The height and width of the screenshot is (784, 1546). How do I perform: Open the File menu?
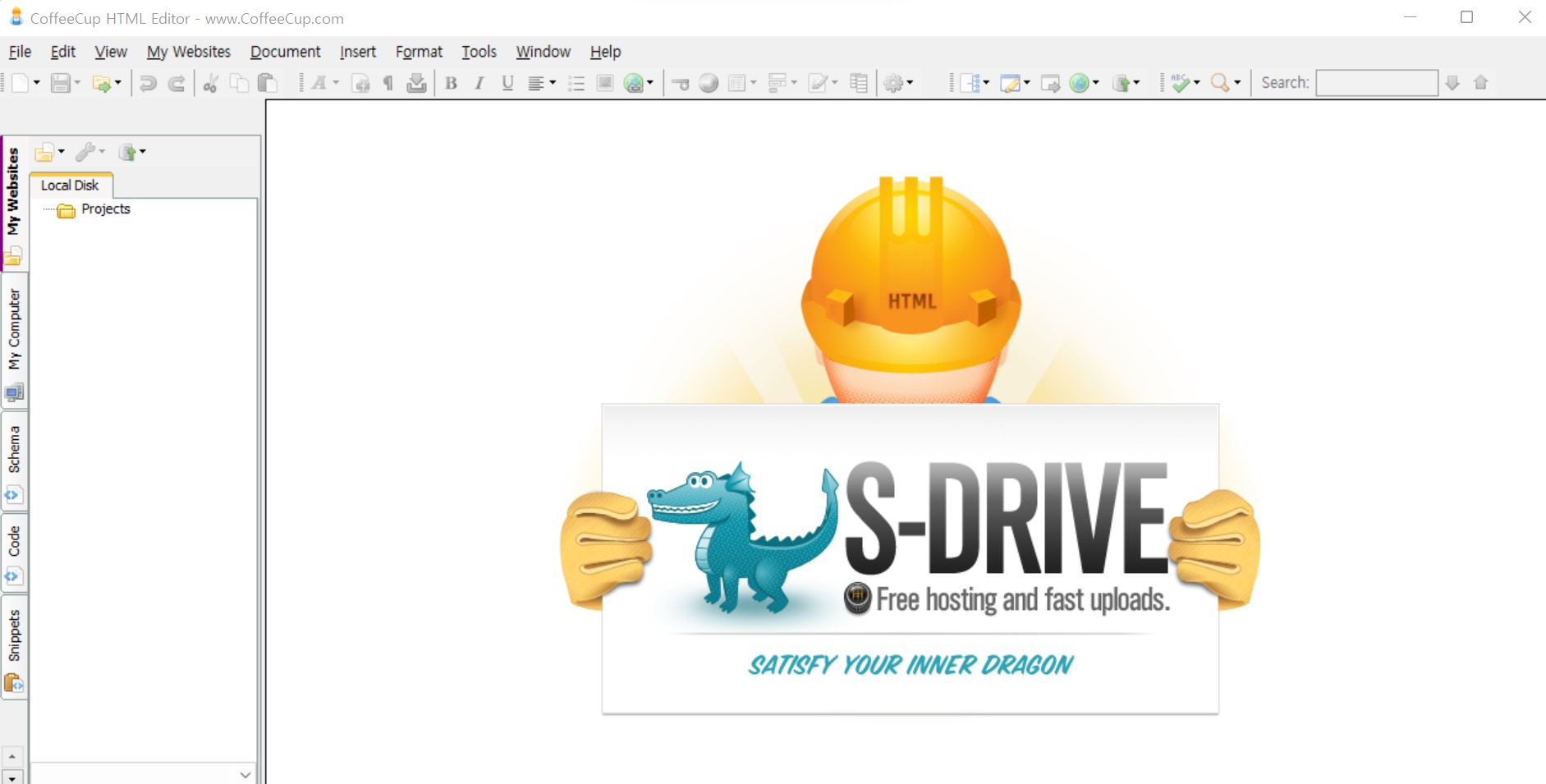(x=20, y=52)
